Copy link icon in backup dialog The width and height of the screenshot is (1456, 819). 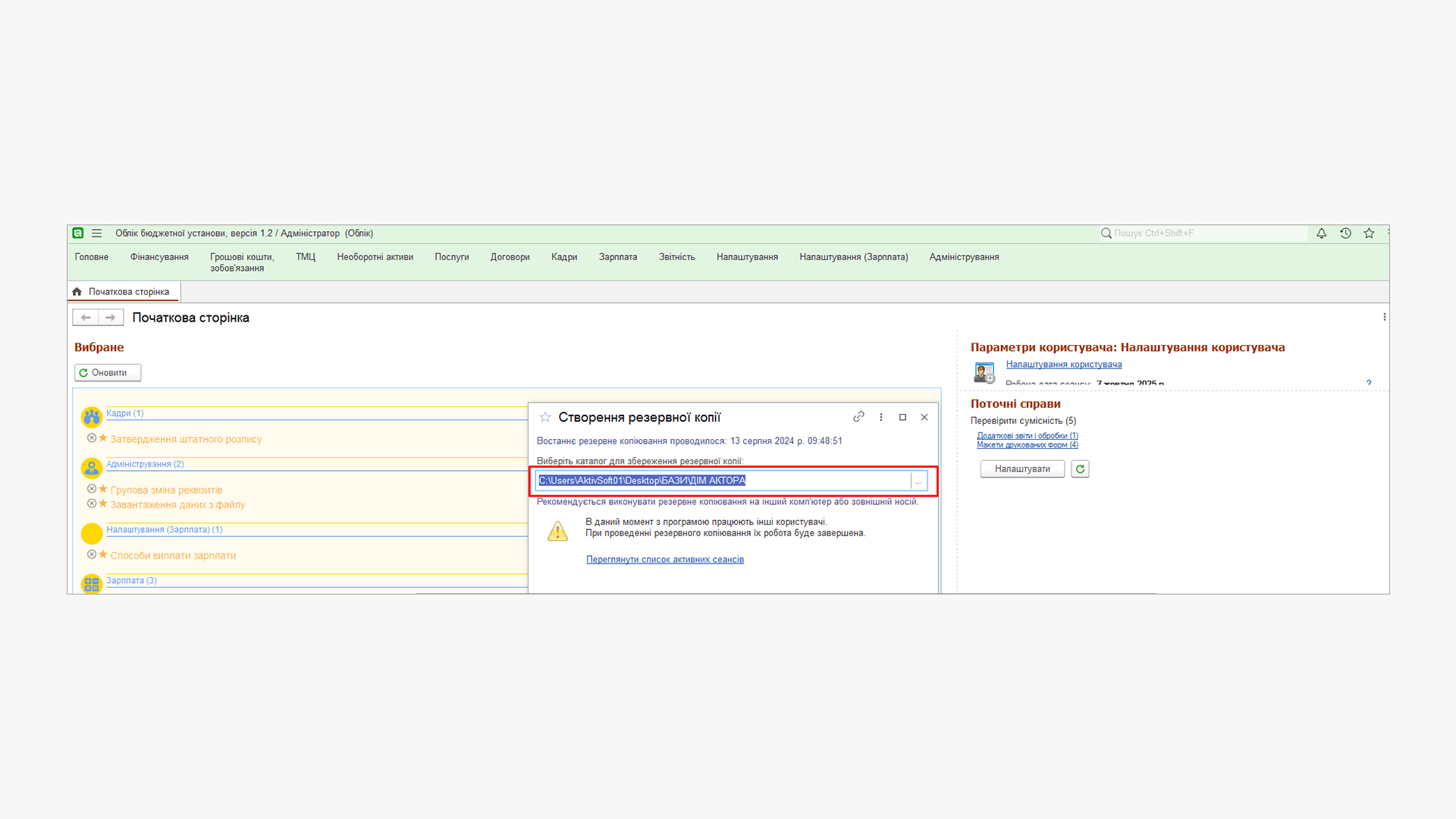(858, 417)
